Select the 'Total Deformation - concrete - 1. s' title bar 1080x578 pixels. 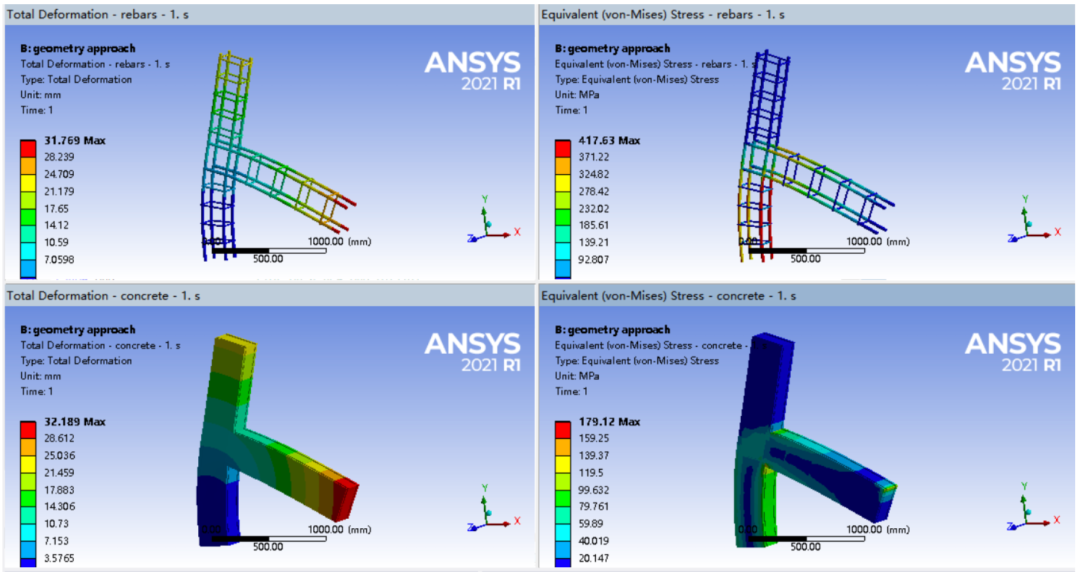tap(269, 296)
